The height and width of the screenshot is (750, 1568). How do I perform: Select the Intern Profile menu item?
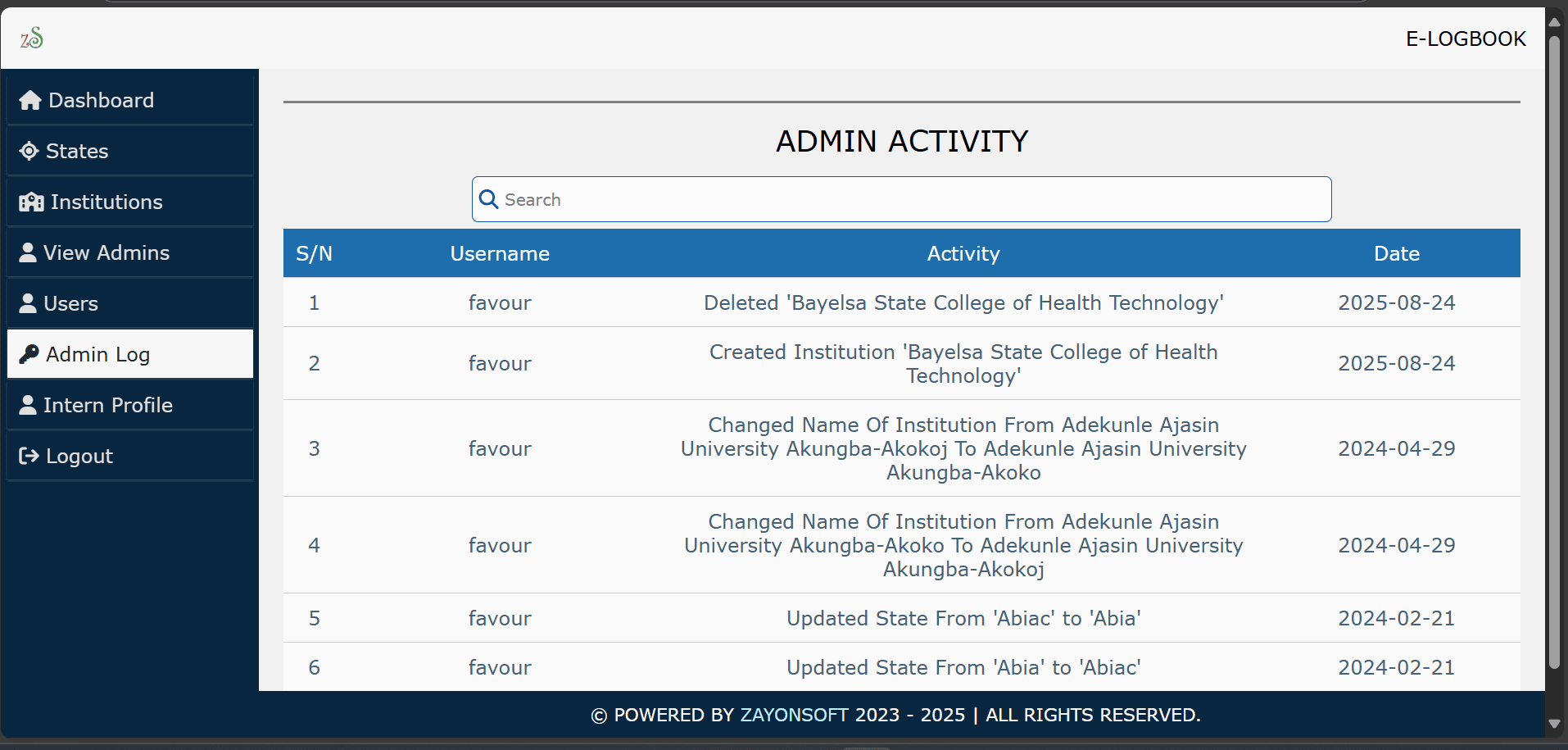(x=108, y=405)
